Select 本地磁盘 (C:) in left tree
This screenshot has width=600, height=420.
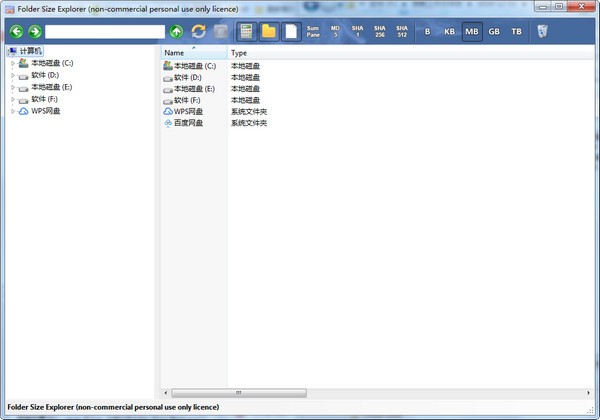tap(52, 63)
